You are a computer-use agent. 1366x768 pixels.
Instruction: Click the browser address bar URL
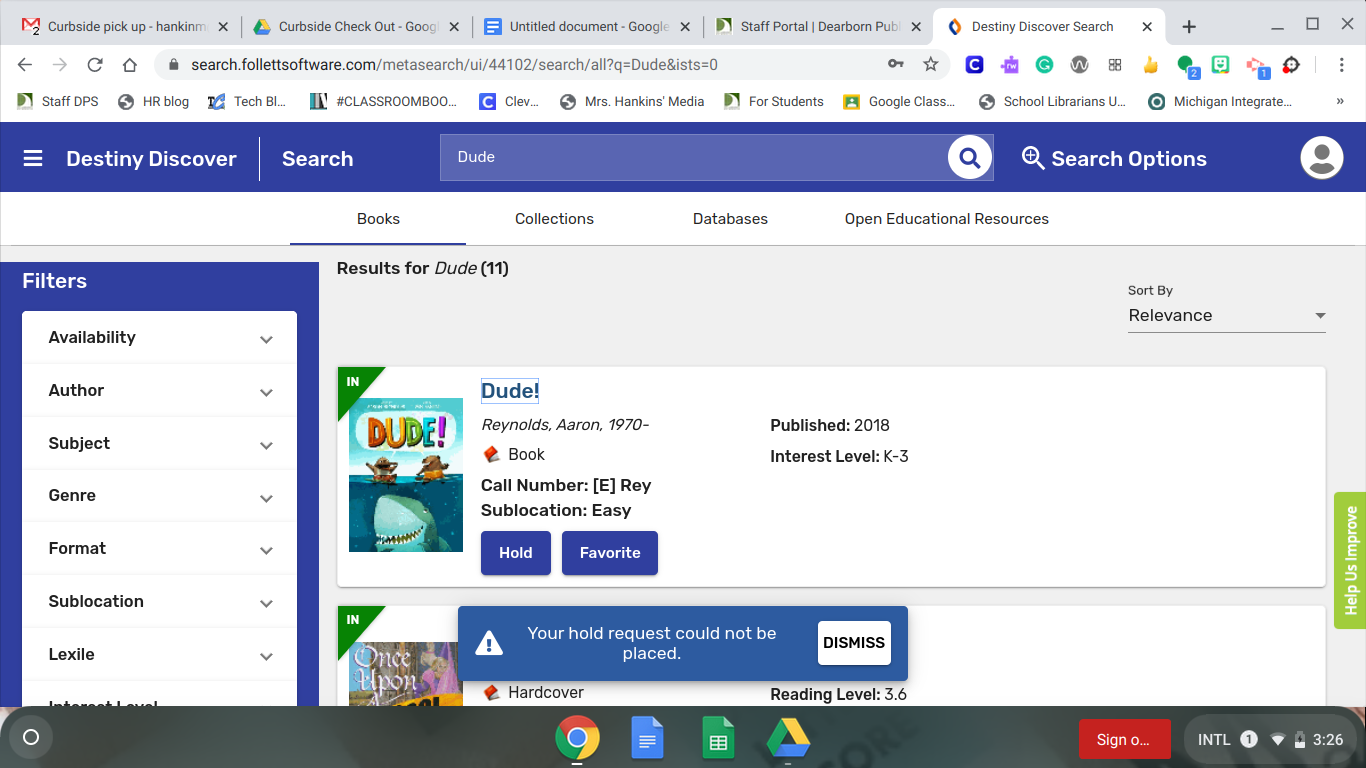(x=454, y=65)
